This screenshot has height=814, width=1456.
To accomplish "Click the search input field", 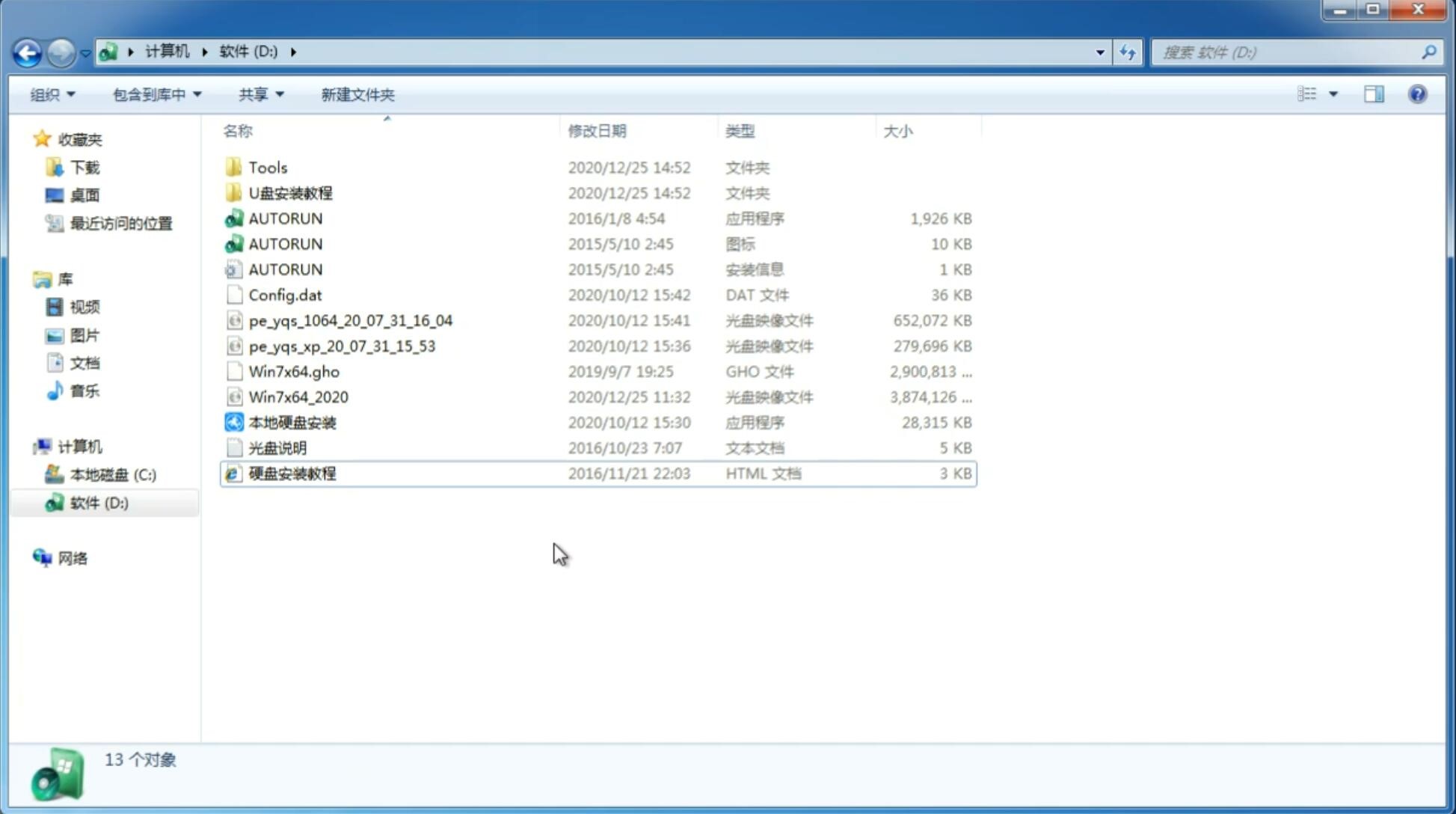I will [1290, 51].
